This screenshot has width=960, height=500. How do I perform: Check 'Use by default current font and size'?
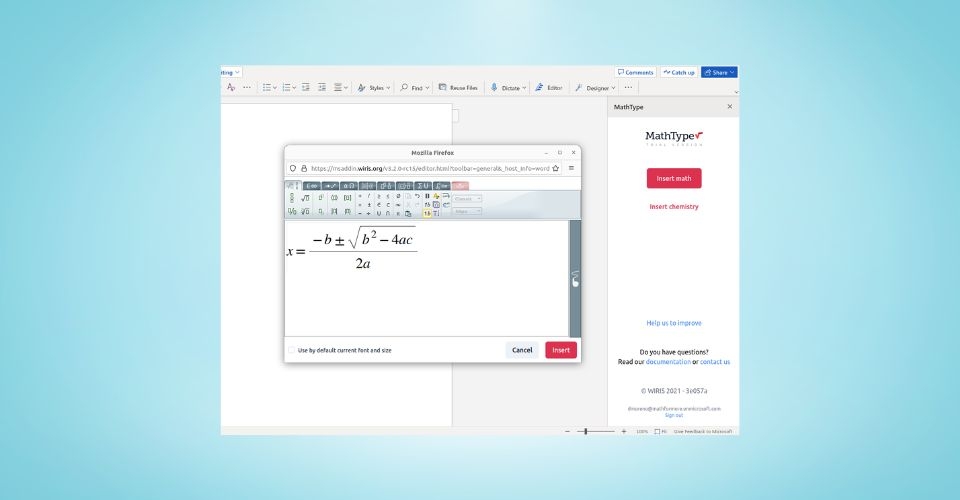pos(291,350)
